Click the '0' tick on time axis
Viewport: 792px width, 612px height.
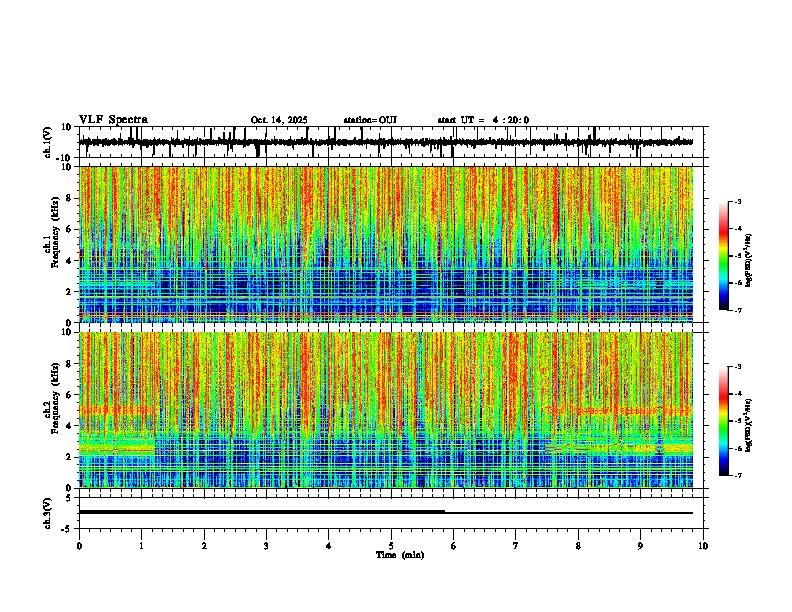[x=79, y=546]
